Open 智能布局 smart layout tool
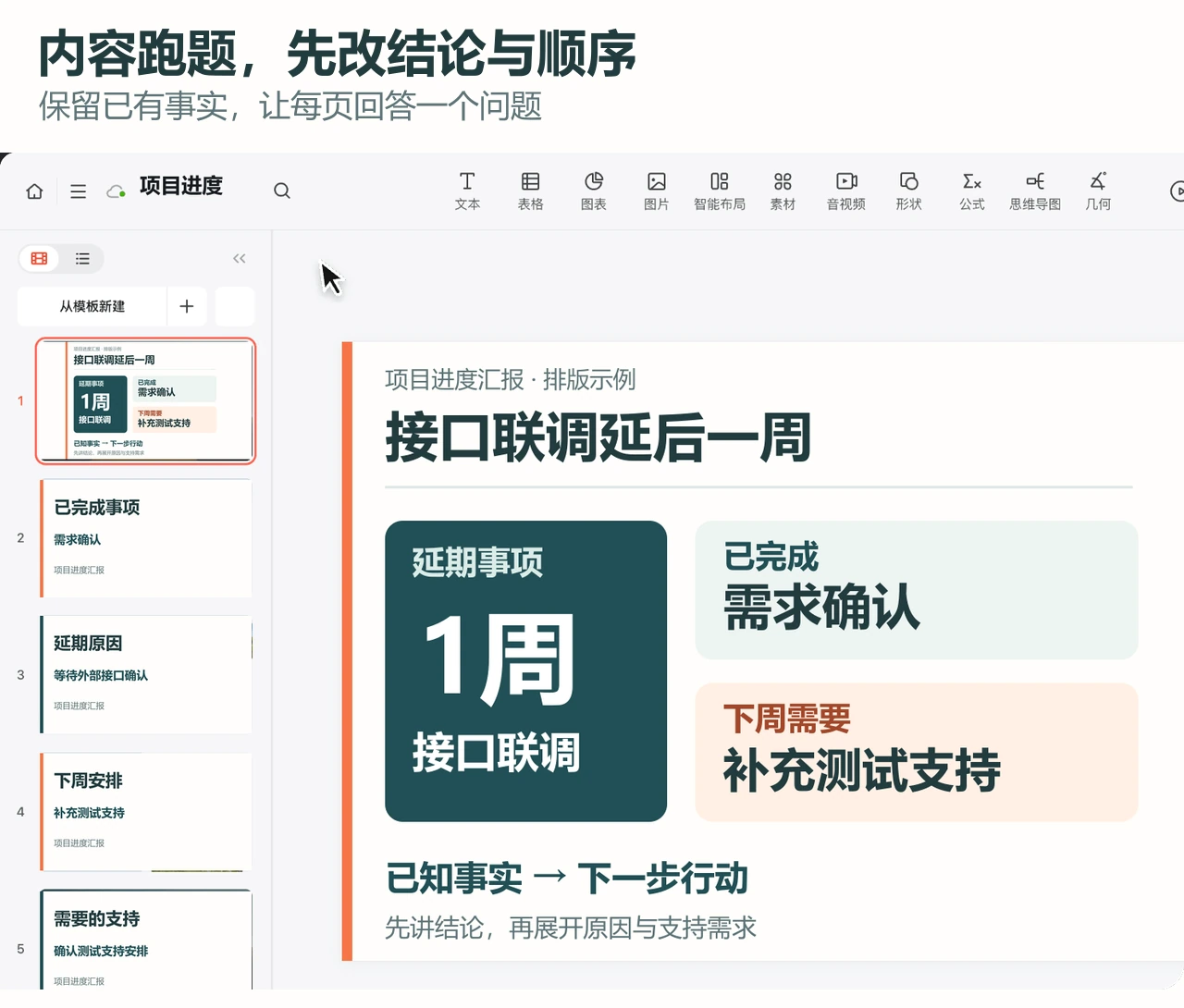Screen dimensions: 1184x1008 720,191
